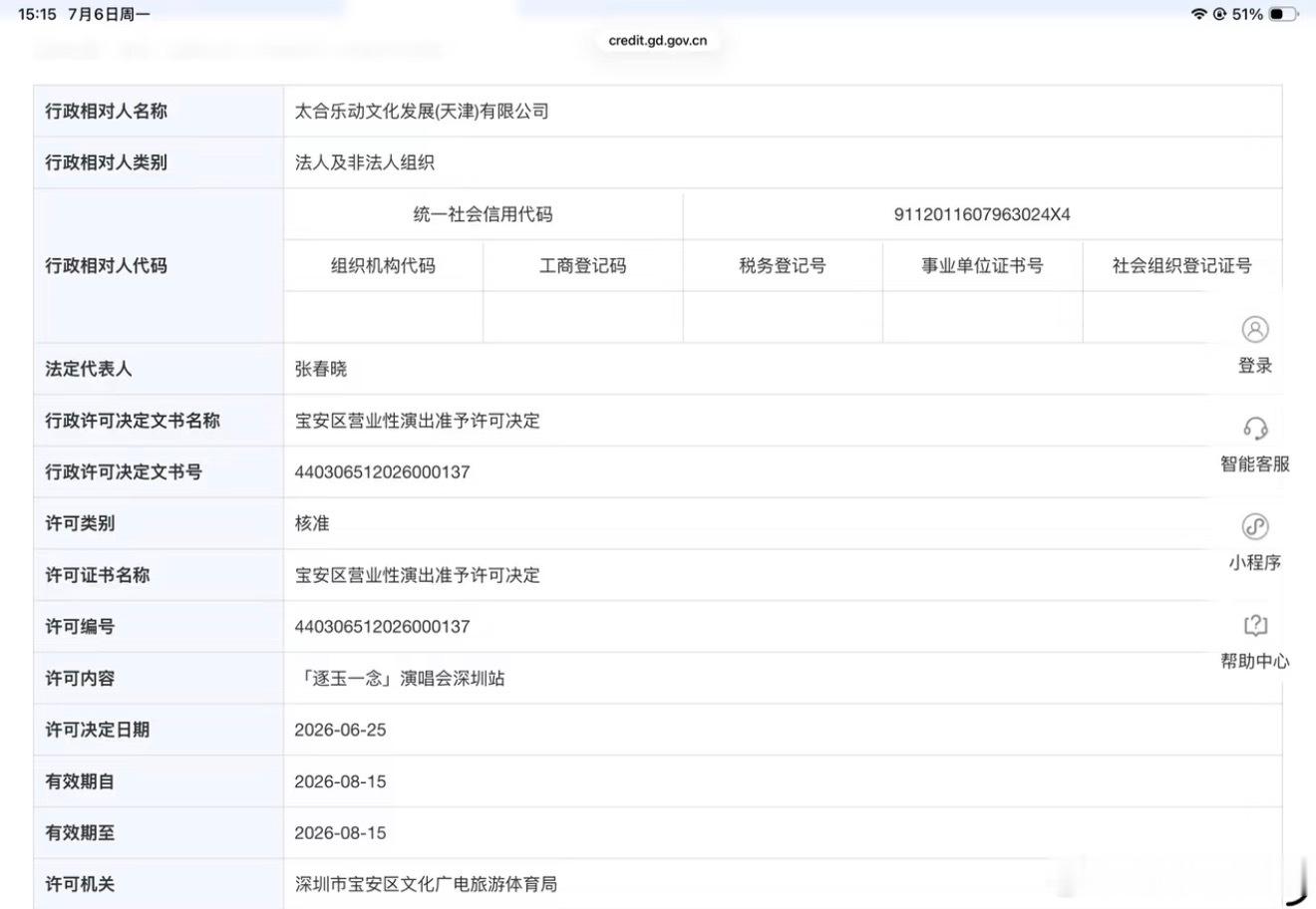Select 440306512026000137 in the 文书号 row
Viewport: 1316px width, 909px height.
382,472
